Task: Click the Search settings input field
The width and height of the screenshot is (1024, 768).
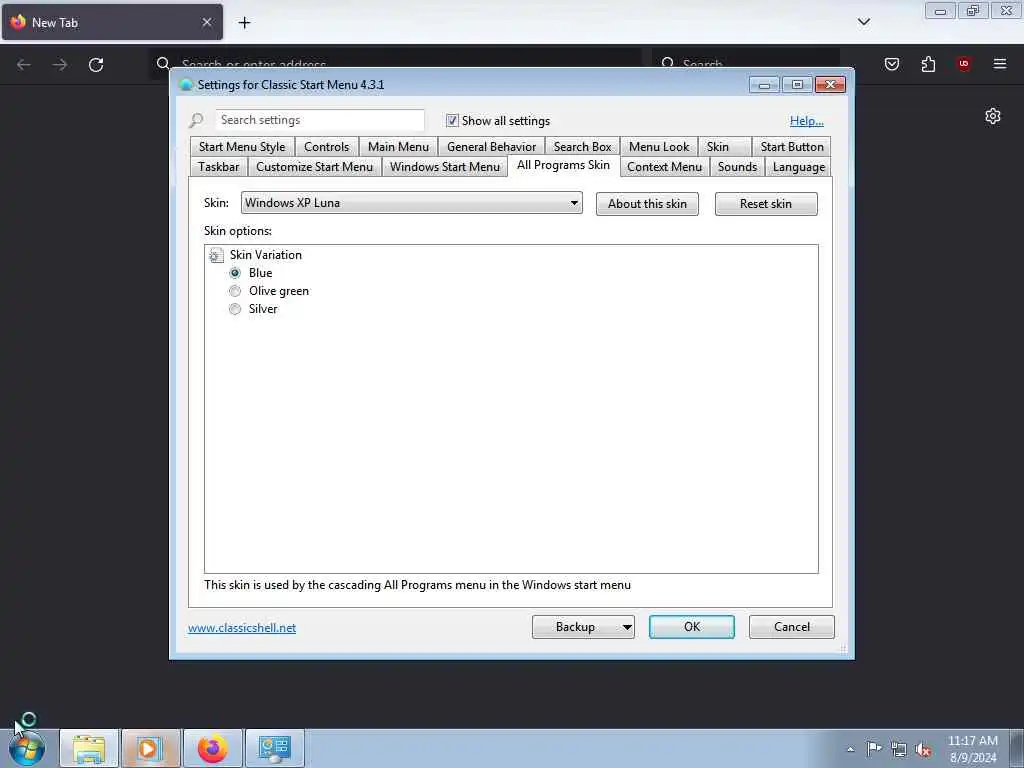Action: click(320, 120)
